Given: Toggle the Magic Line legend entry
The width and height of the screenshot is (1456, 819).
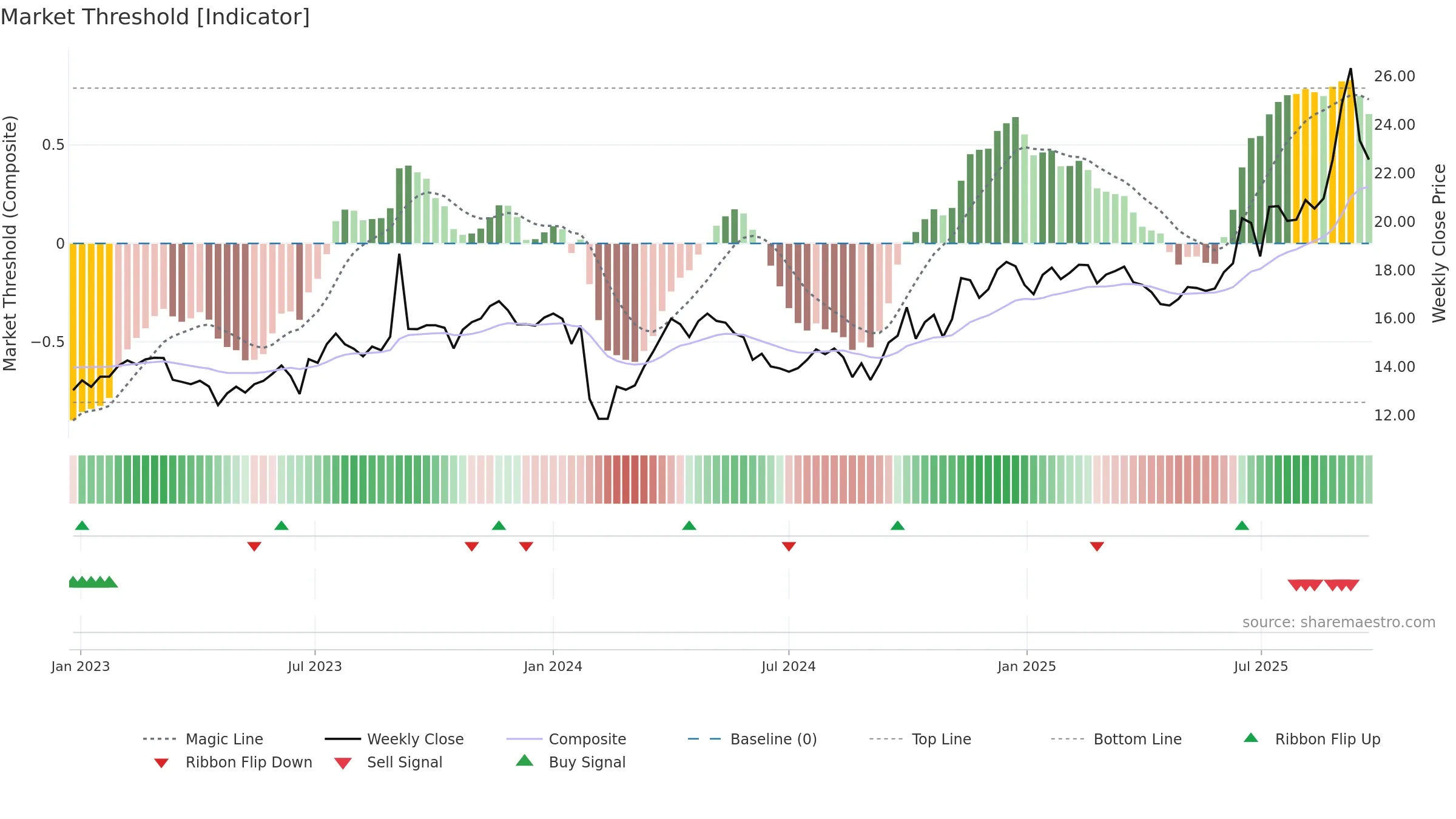Looking at the screenshot, I should (203, 739).
